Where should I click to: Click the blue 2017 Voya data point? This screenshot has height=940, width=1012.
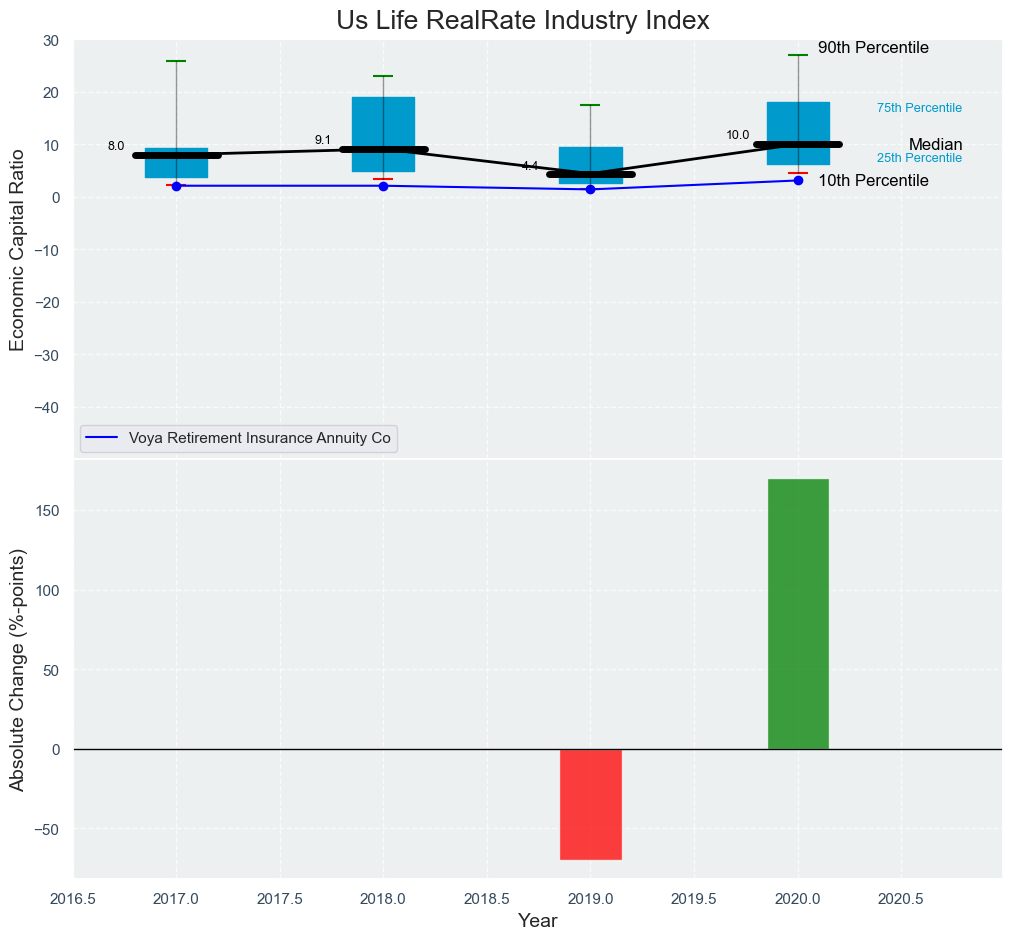[176, 186]
